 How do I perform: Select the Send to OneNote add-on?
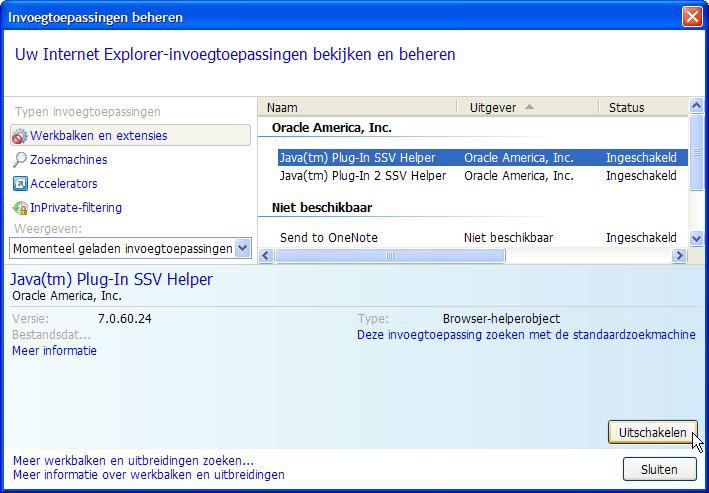(328, 238)
